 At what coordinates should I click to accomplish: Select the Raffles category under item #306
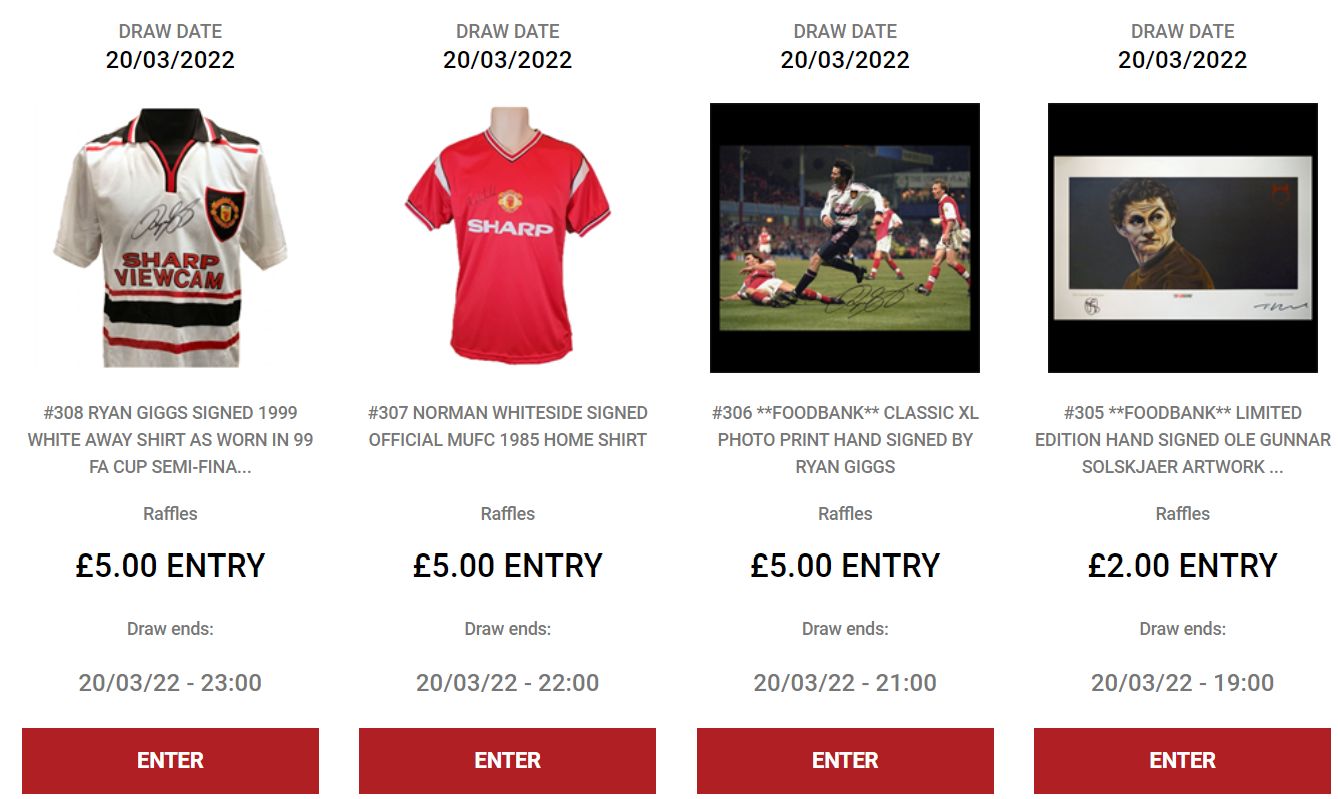pyautogui.click(x=845, y=514)
